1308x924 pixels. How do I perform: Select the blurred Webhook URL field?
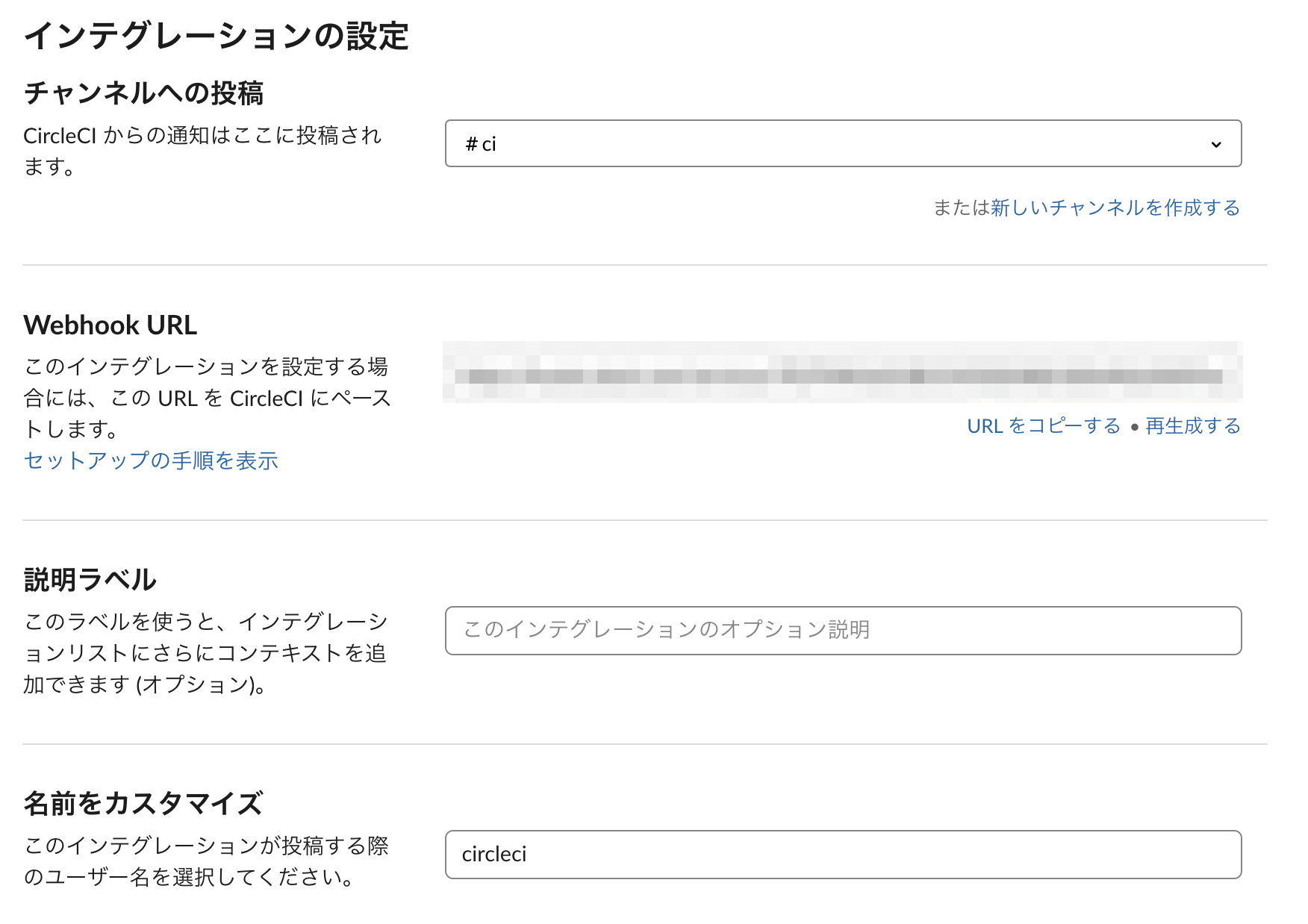[x=842, y=372]
